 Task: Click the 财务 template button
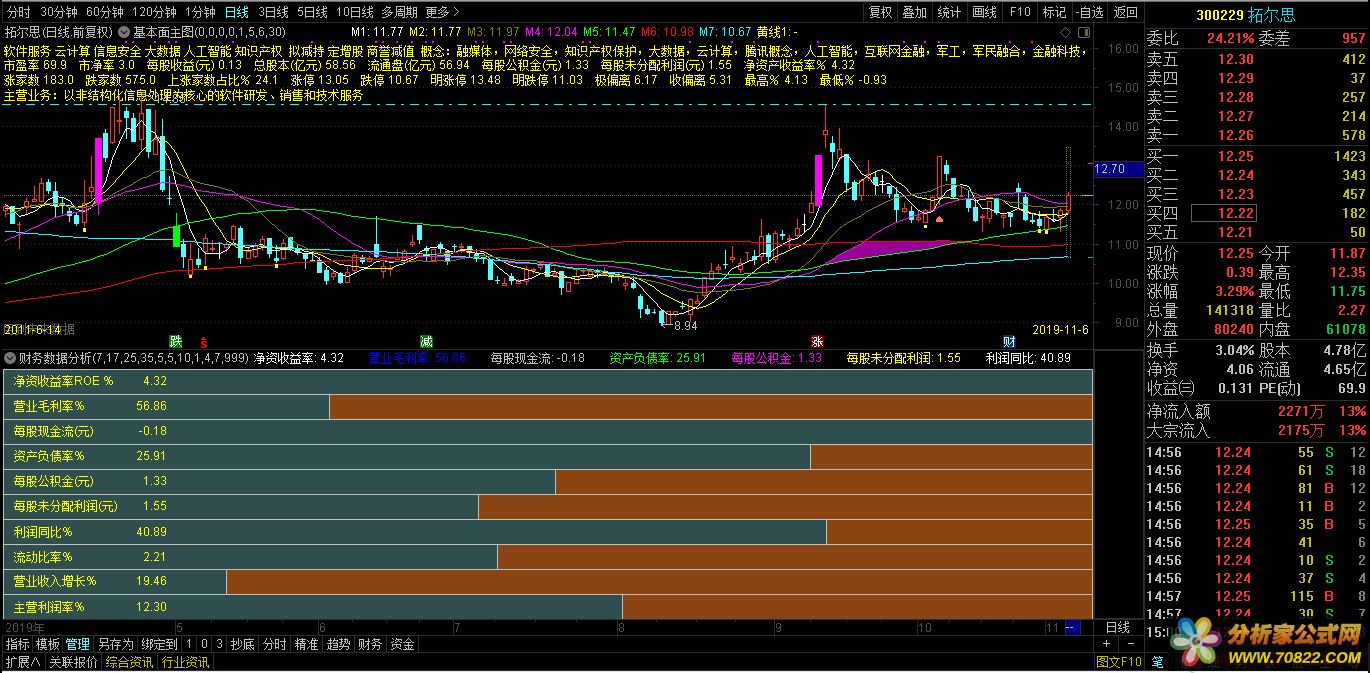coord(370,644)
